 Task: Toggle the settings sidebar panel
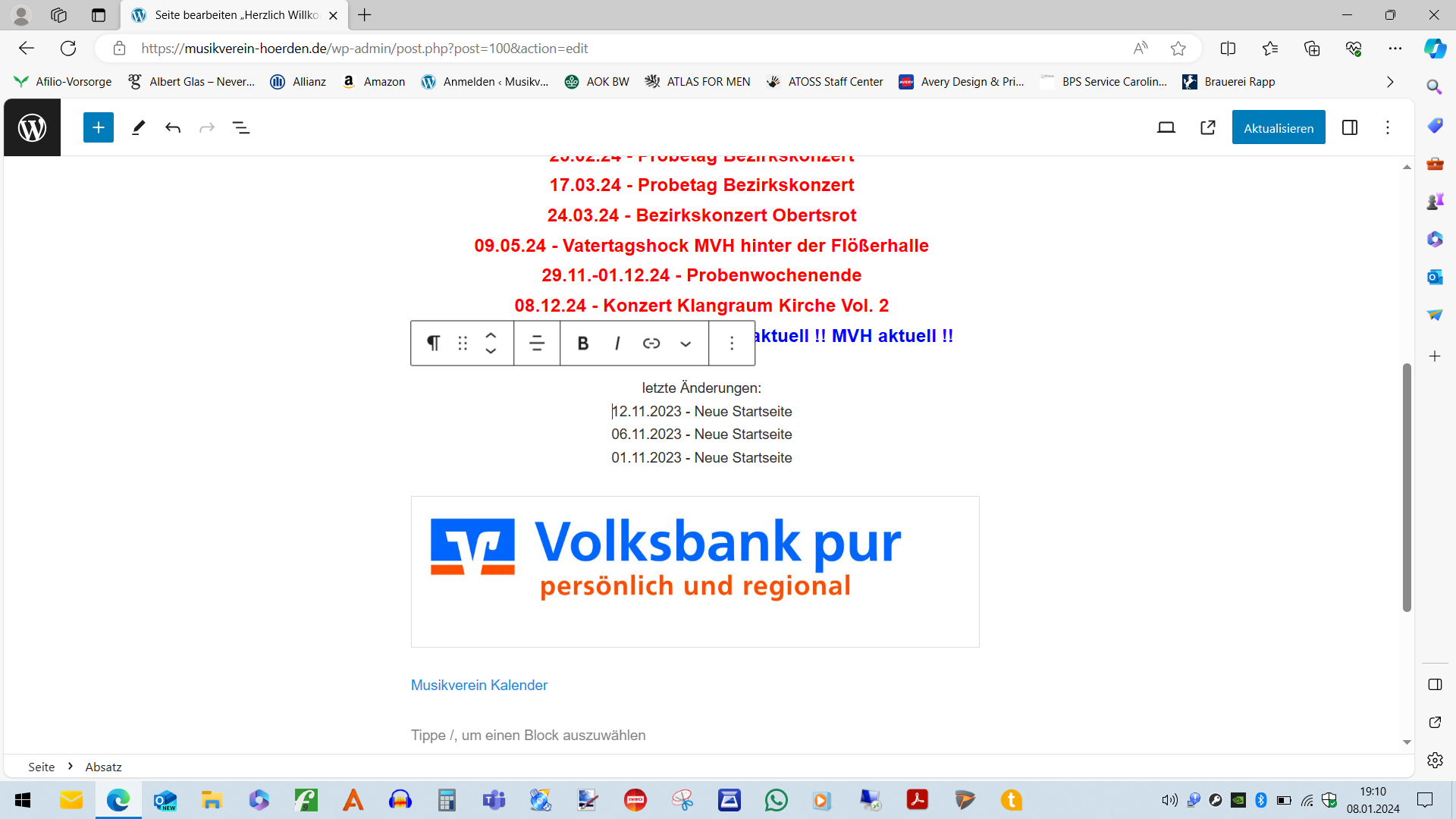click(x=1350, y=127)
